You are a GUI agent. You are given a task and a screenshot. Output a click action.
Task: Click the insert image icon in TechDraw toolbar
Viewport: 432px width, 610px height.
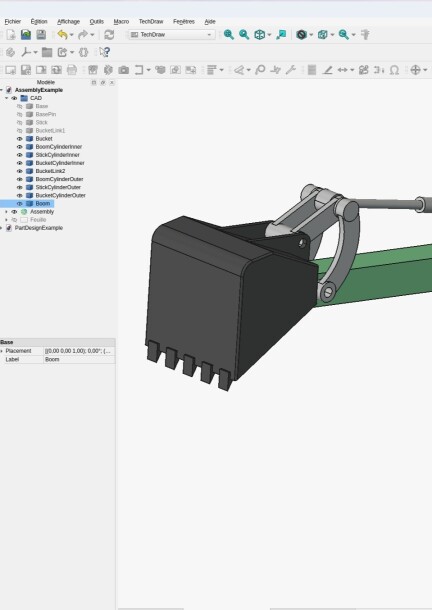(191, 70)
